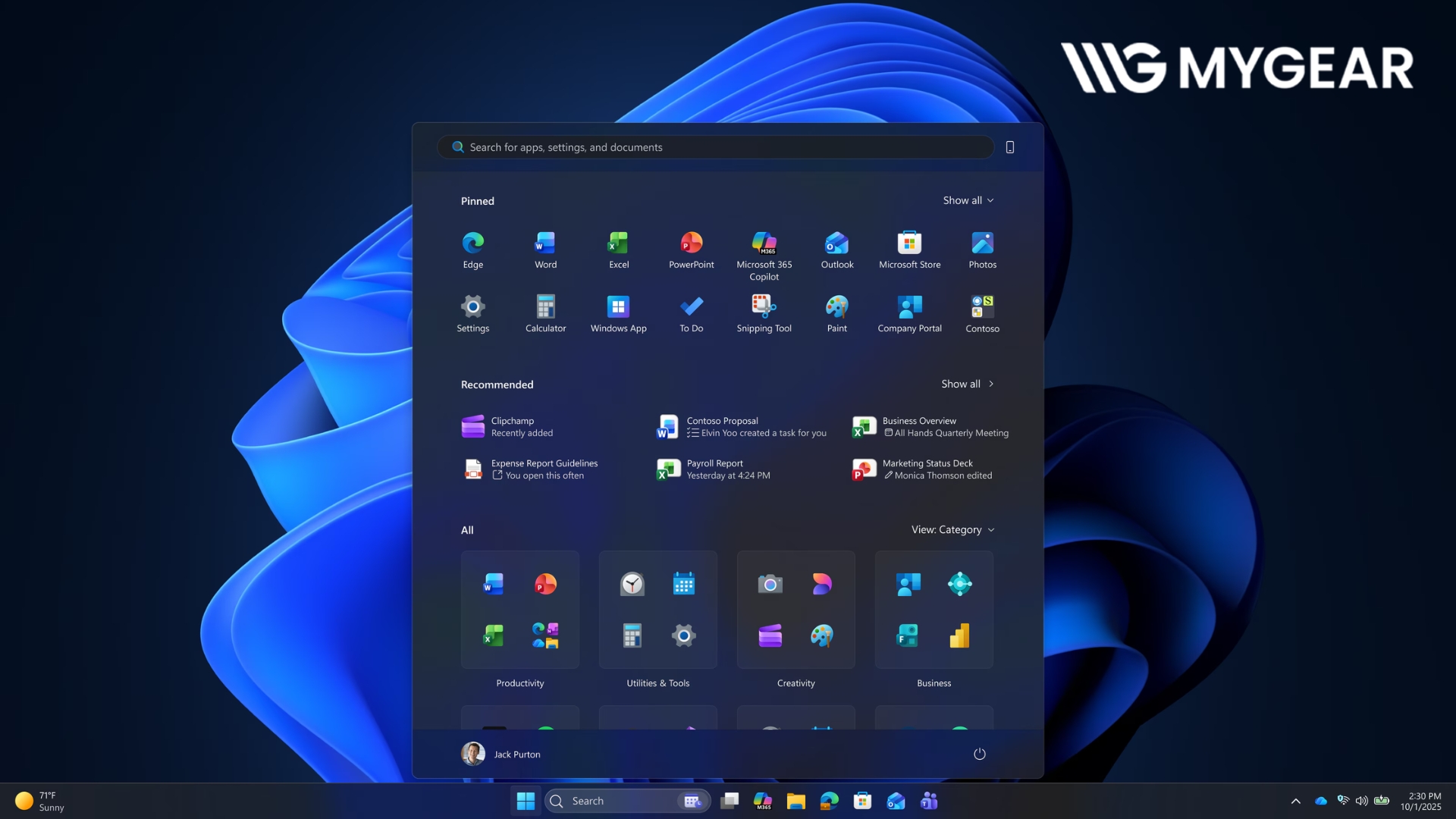Viewport: 1456px width, 819px height.
Task: Open Settings in the Utilities & Tools group
Action: click(x=683, y=635)
